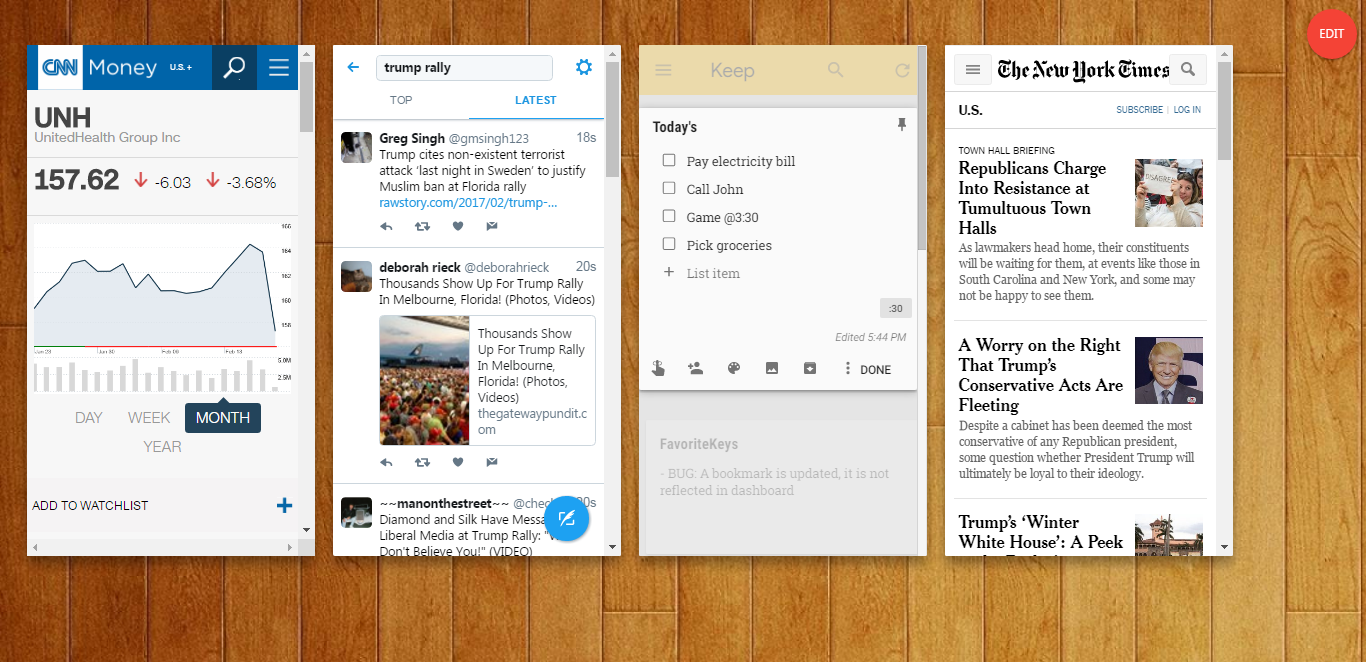Screen dimensions: 1366x662
Task: Open more options in Today's note
Action: tap(847, 368)
